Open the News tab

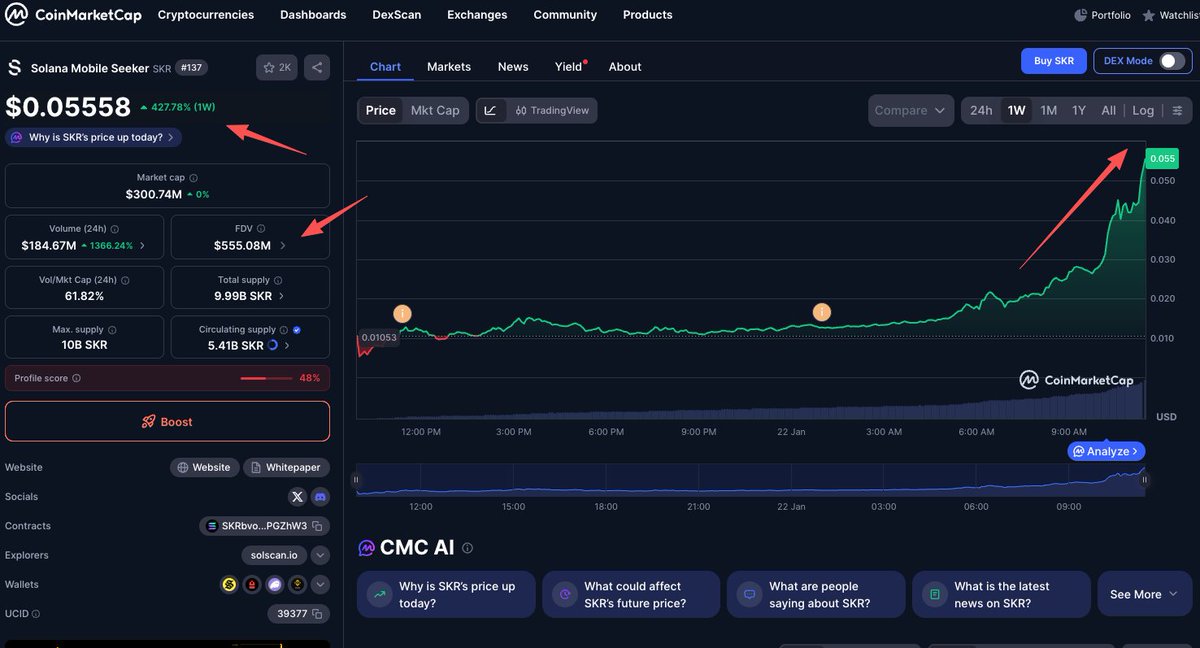click(513, 67)
